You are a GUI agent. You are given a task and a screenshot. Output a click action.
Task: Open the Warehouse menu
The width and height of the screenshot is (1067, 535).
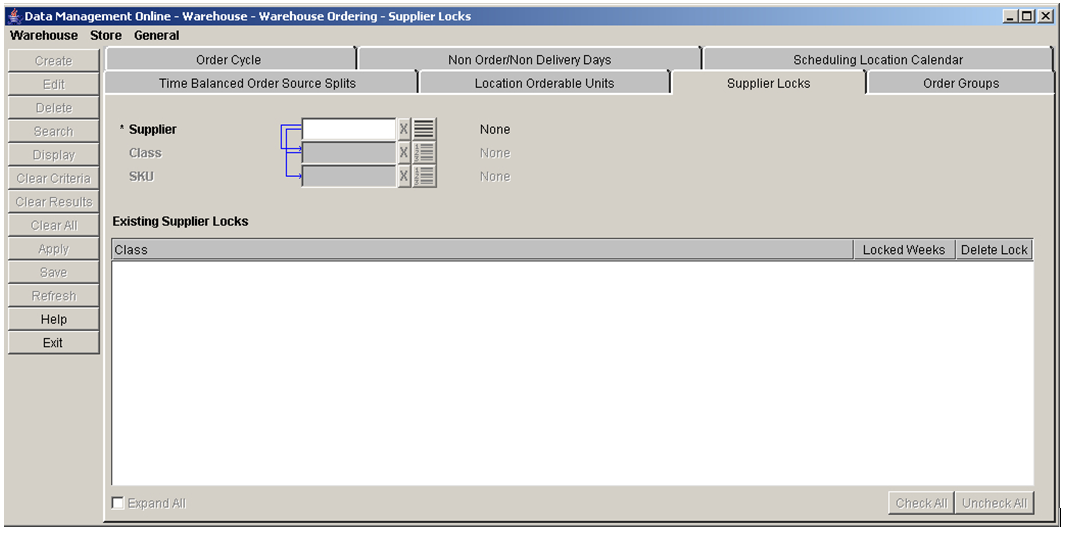pyautogui.click(x=44, y=35)
